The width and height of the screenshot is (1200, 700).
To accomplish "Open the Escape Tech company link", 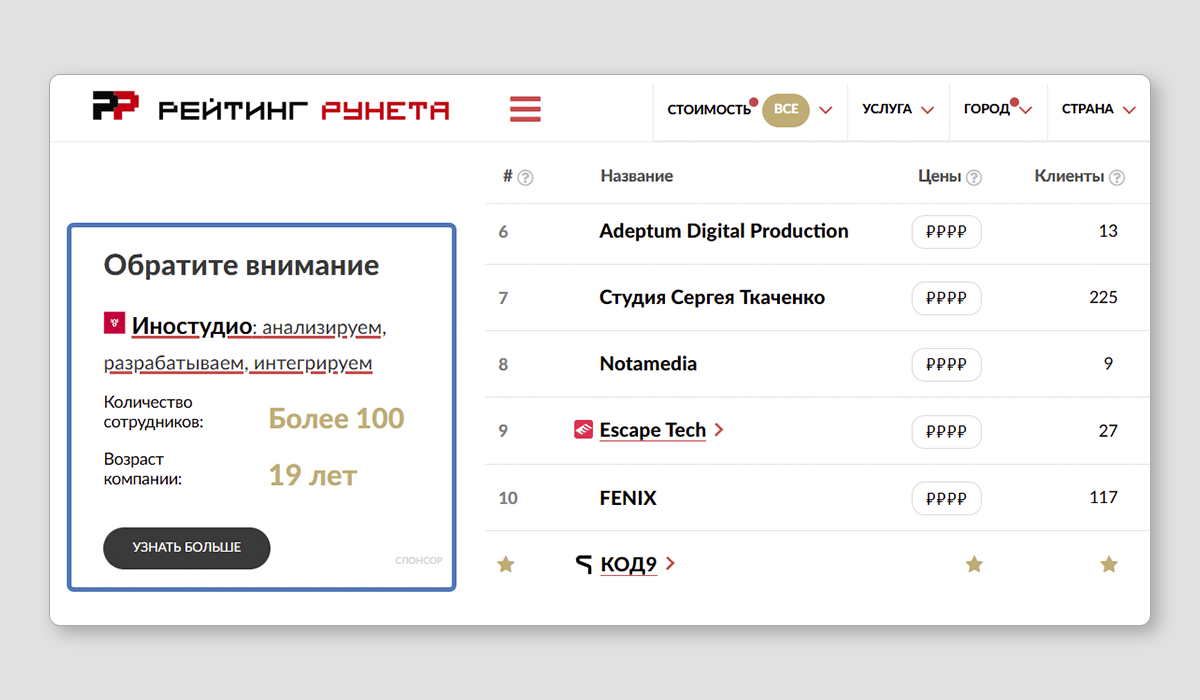I will pyautogui.click(x=653, y=430).
